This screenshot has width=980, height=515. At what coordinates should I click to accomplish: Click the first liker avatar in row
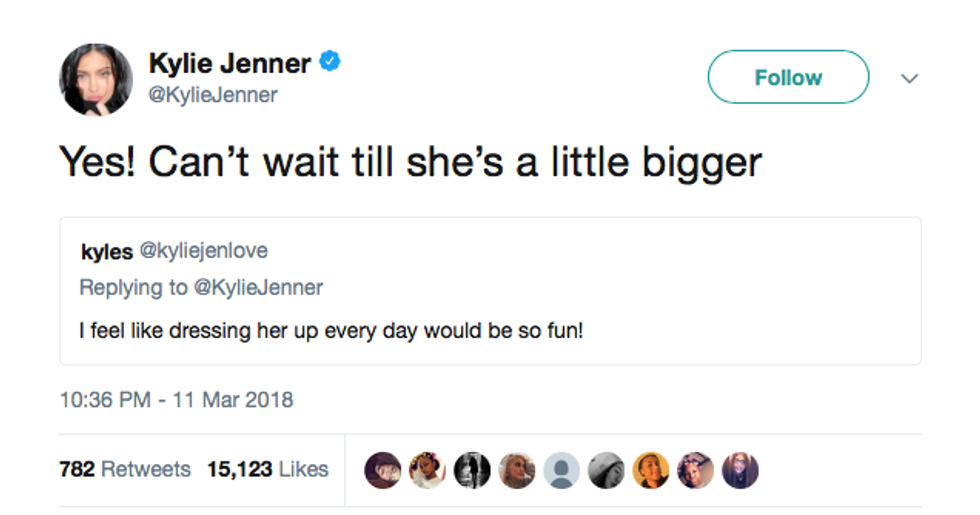coord(382,469)
